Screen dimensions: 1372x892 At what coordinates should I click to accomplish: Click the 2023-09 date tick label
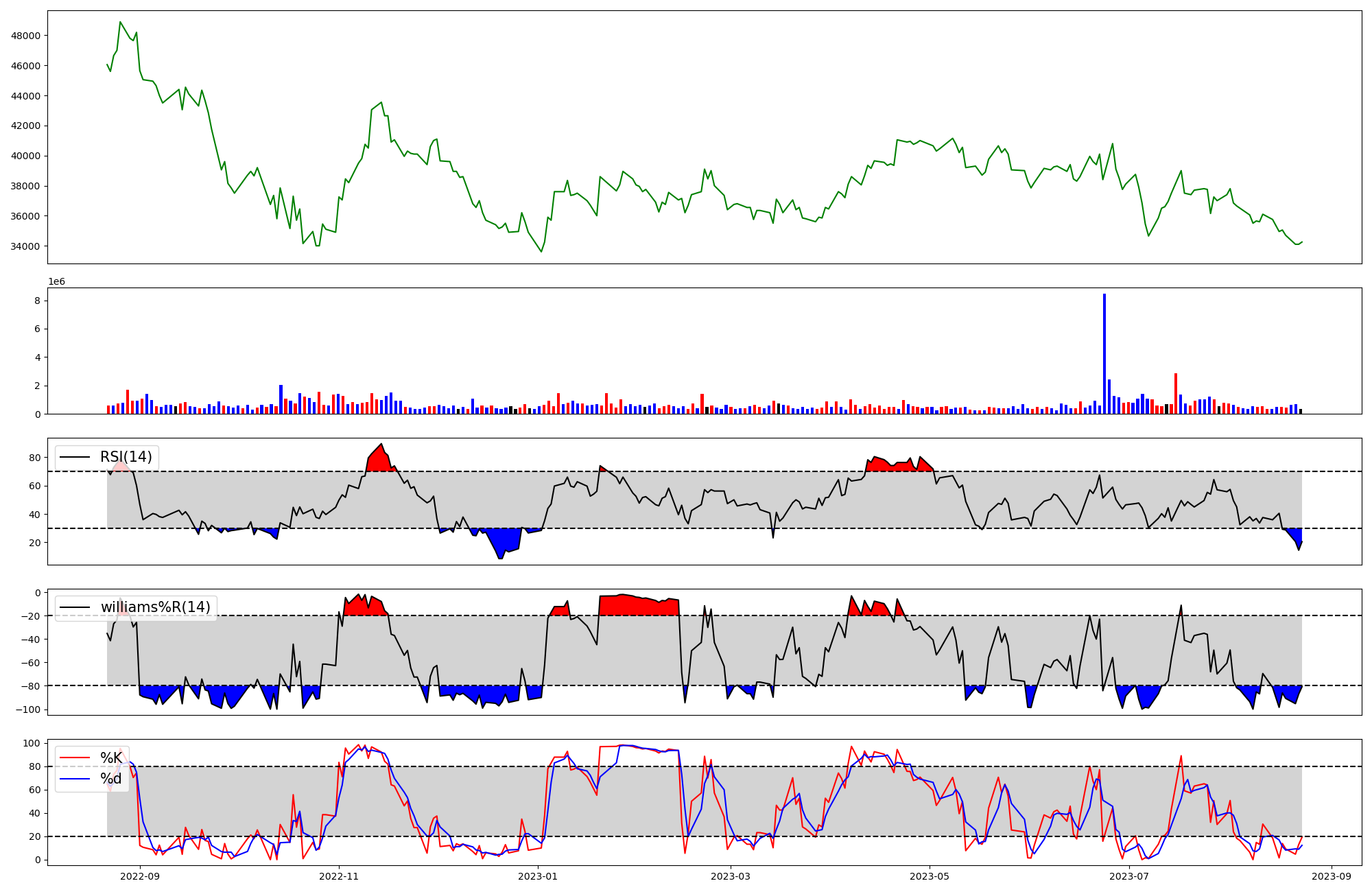[x=1332, y=876]
